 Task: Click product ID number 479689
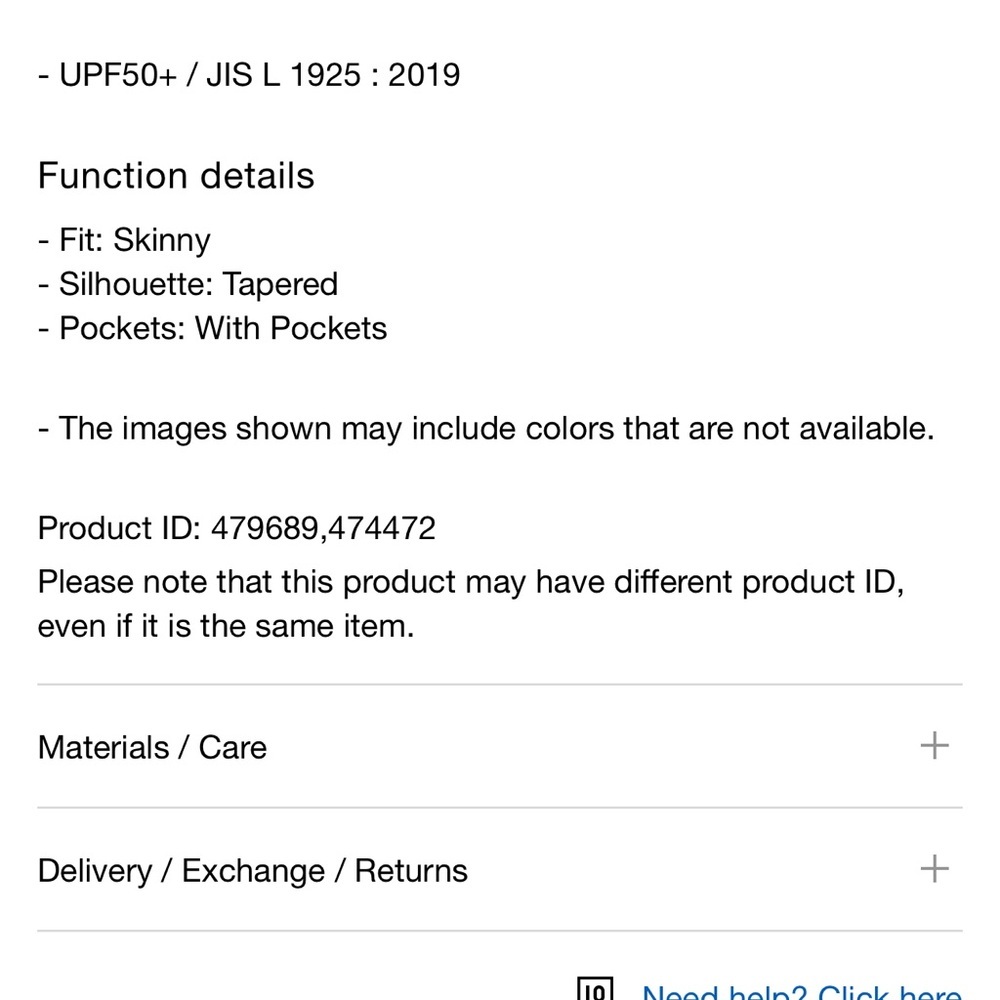[x=267, y=528]
